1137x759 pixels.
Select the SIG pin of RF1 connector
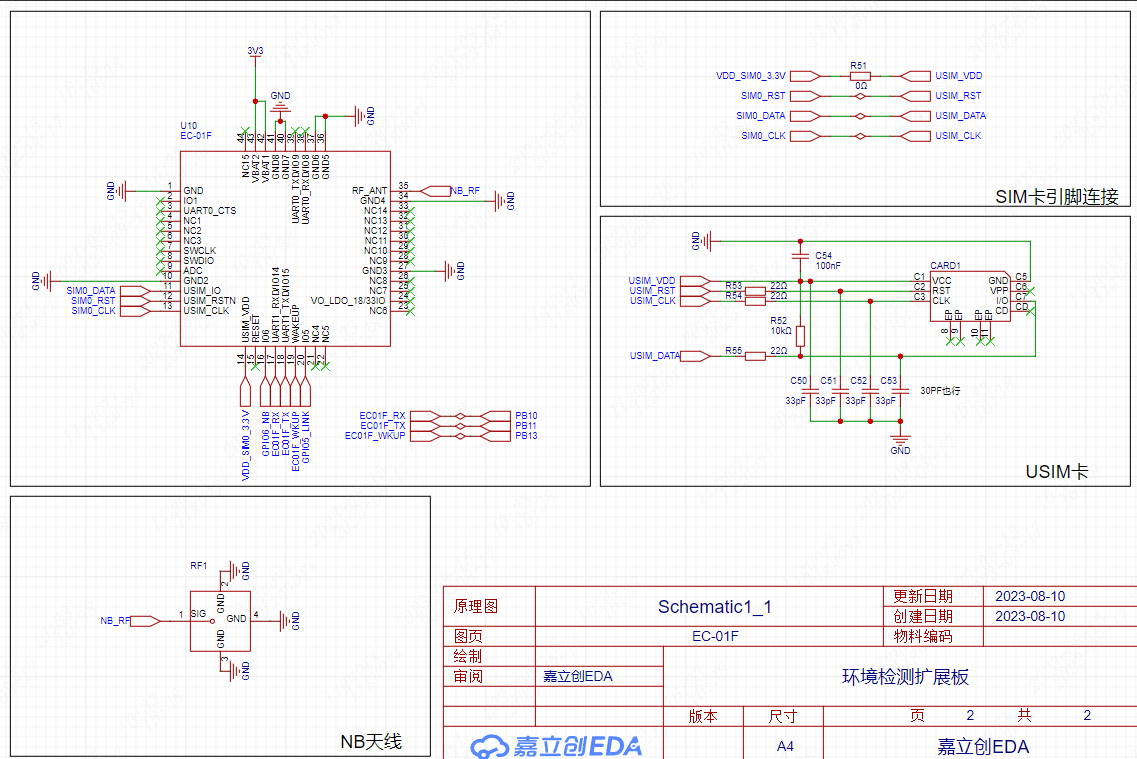(x=199, y=613)
